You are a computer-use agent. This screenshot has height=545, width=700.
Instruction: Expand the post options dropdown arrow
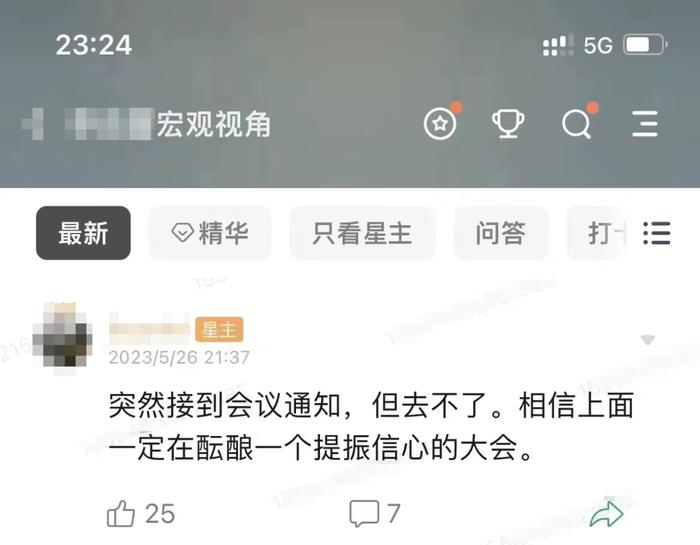click(x=648, y=341)
